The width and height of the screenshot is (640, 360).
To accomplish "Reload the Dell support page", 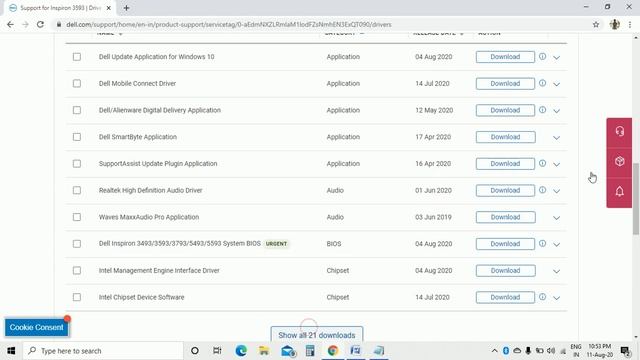I will pos(40,24).
